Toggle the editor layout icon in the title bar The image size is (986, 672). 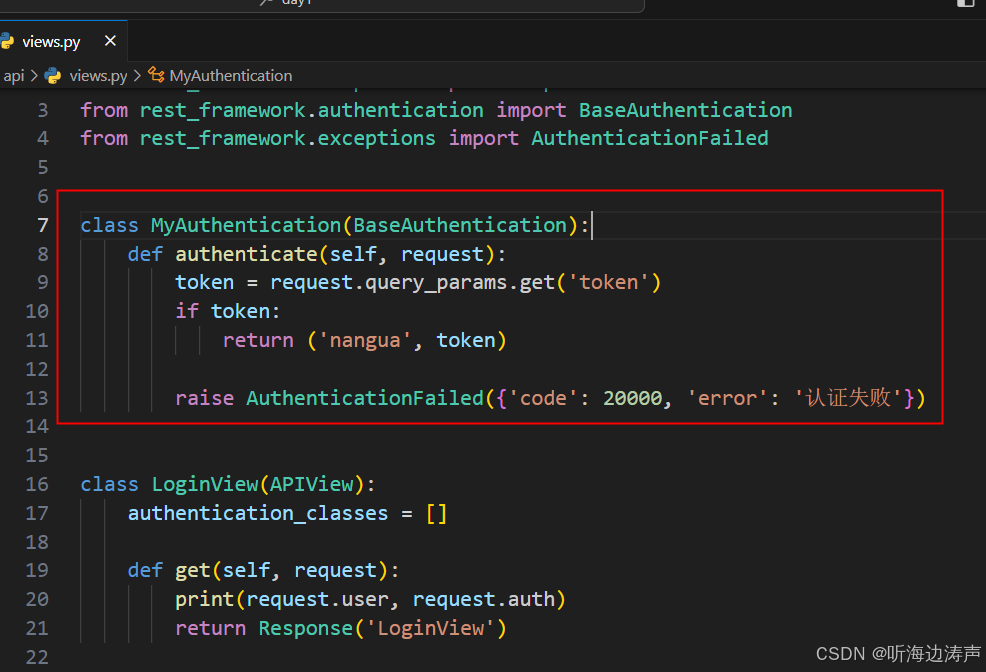pyautogui.click(x=964, y=5)
